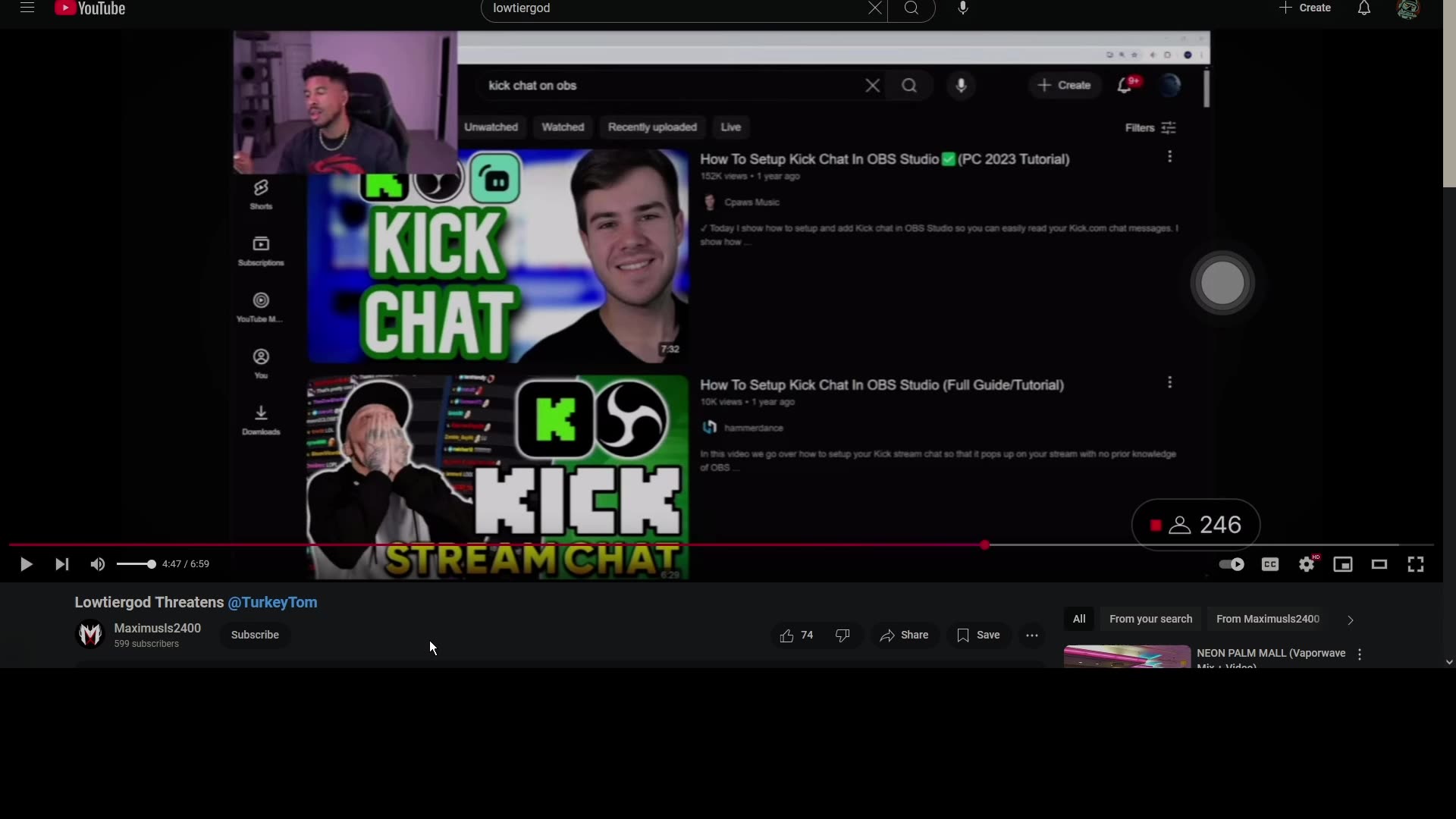Image resolution: width=1456 pixels, height=819 pixels.
Task: Toggle autoplay off
Action: [1230, 564]
